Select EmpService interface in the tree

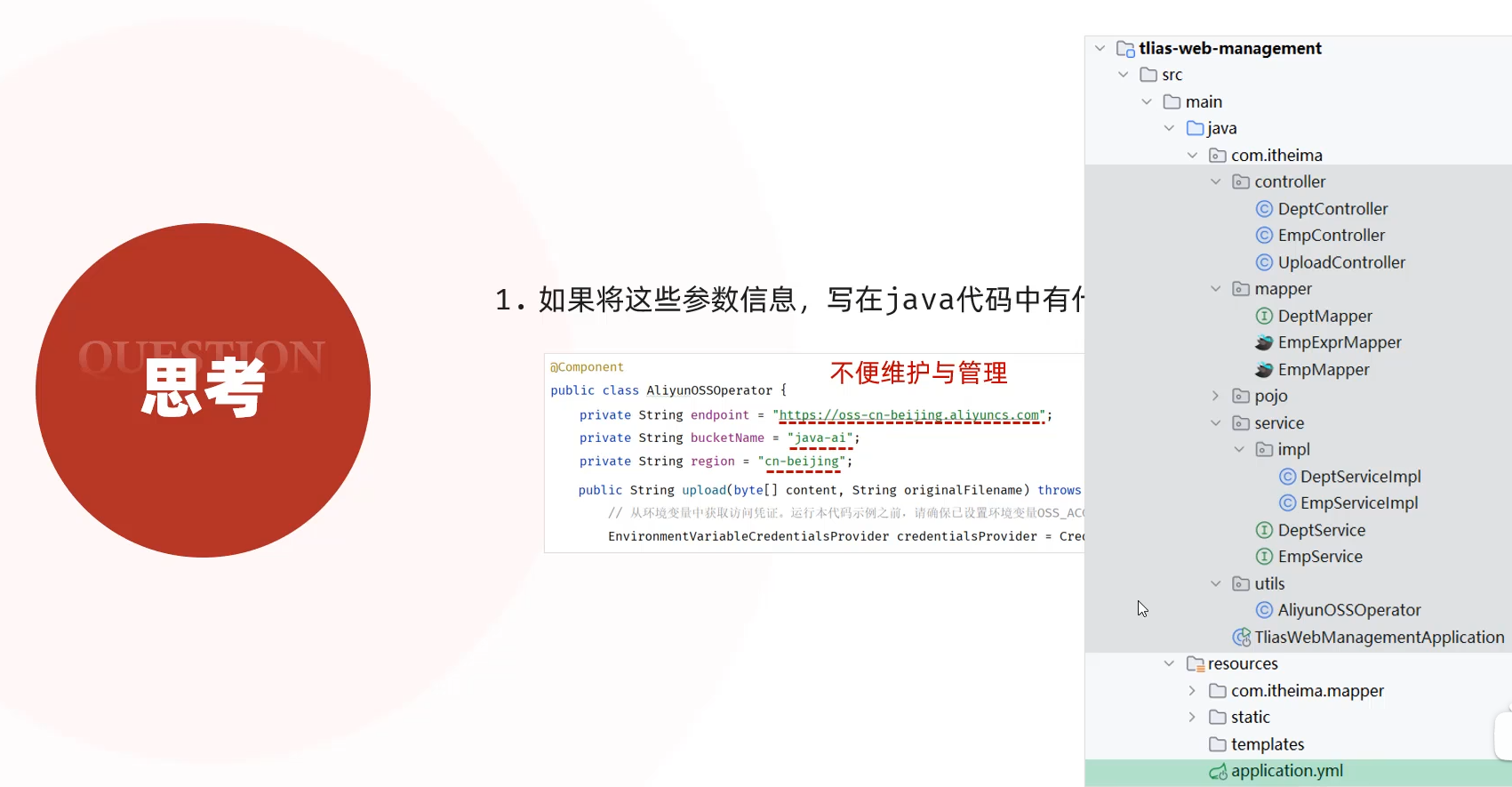1320,557
